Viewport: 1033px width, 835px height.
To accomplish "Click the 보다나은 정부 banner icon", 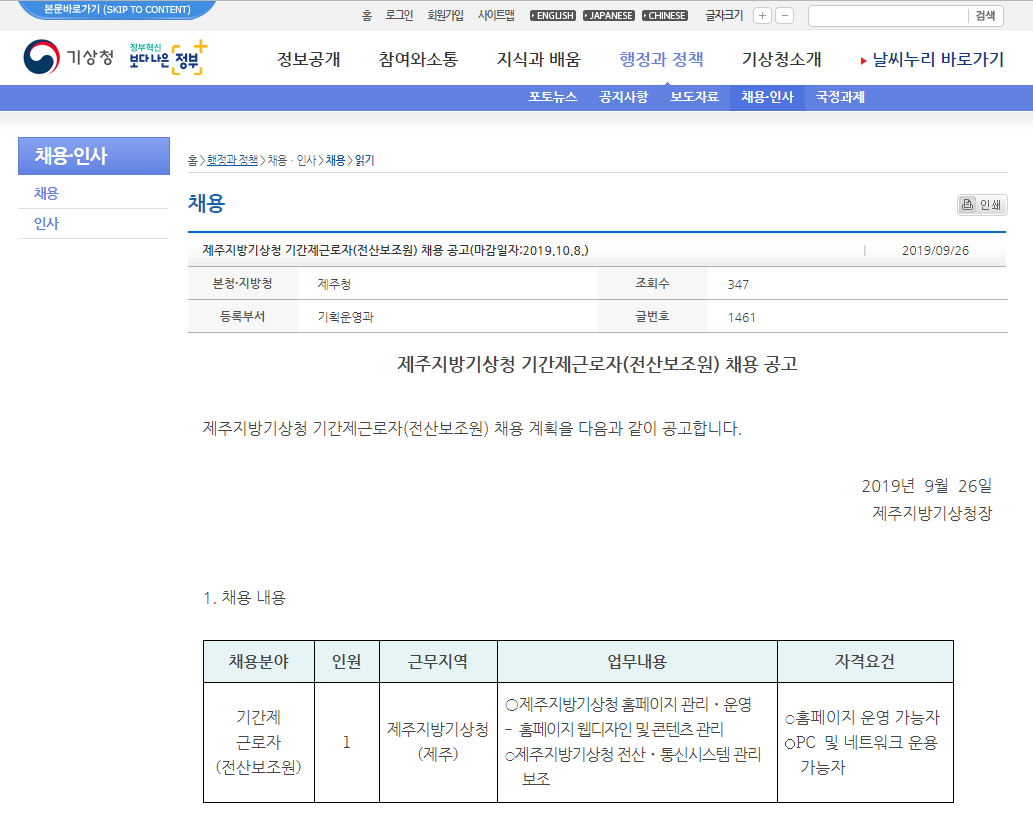I will point(168,59).
